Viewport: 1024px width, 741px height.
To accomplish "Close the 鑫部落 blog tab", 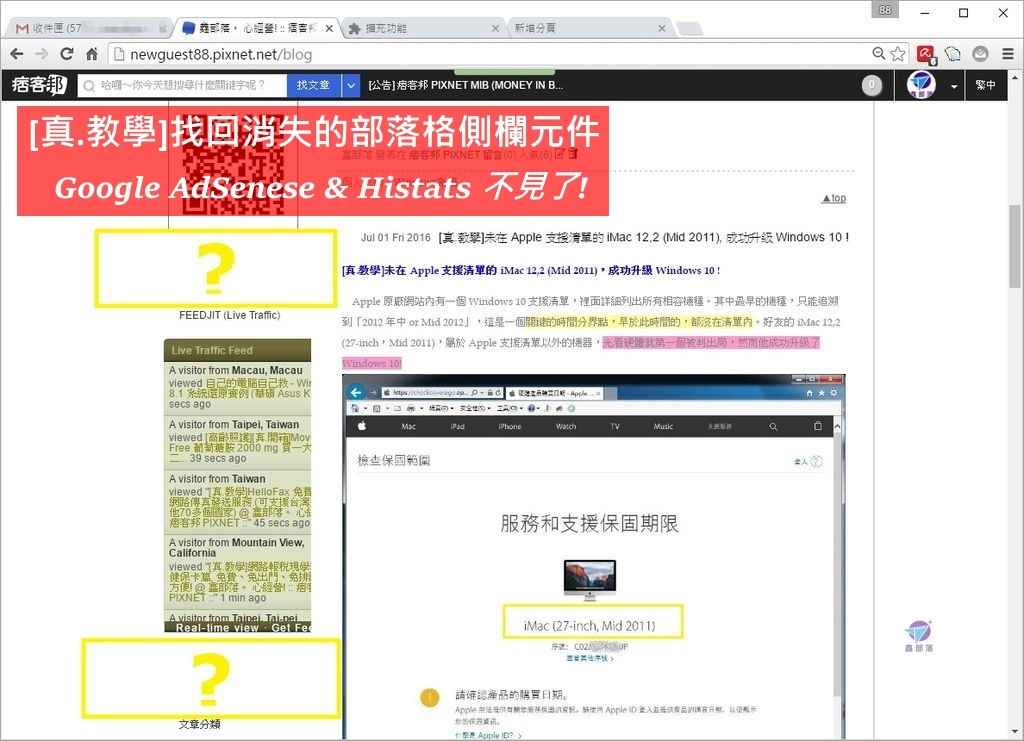I will (329, 29).
